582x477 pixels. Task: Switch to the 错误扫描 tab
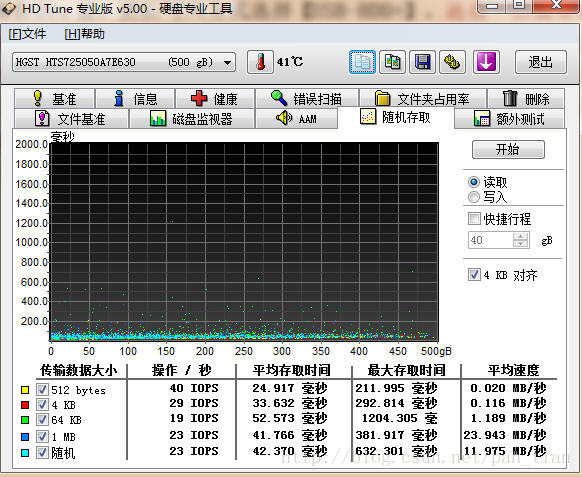tap(307, 99)
